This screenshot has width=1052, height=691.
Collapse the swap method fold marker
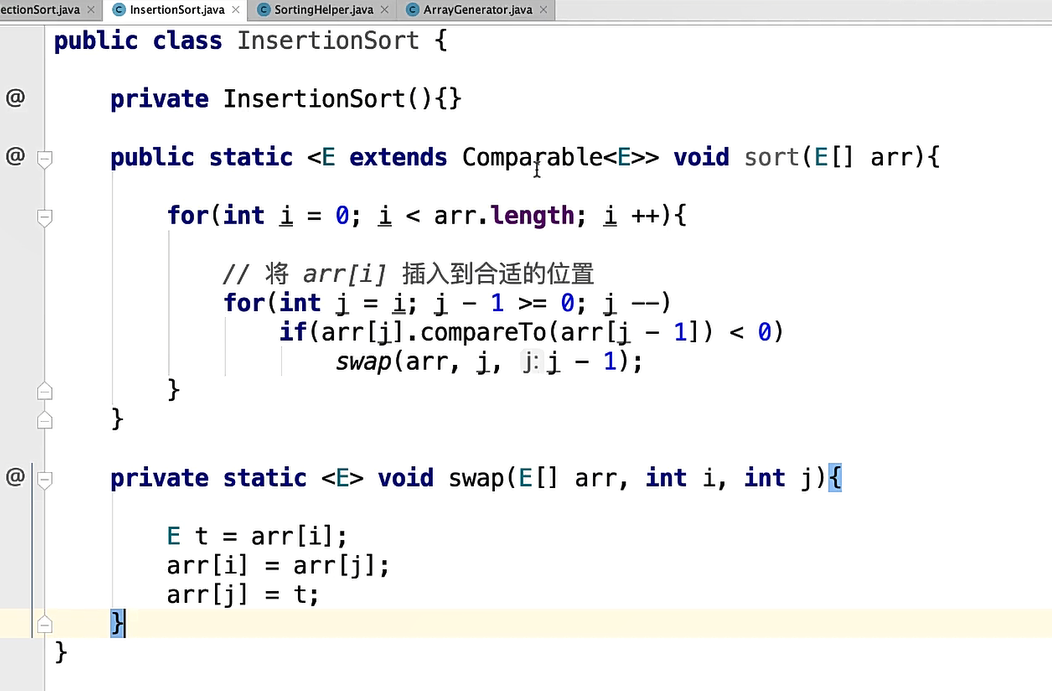tap(44, 480)
